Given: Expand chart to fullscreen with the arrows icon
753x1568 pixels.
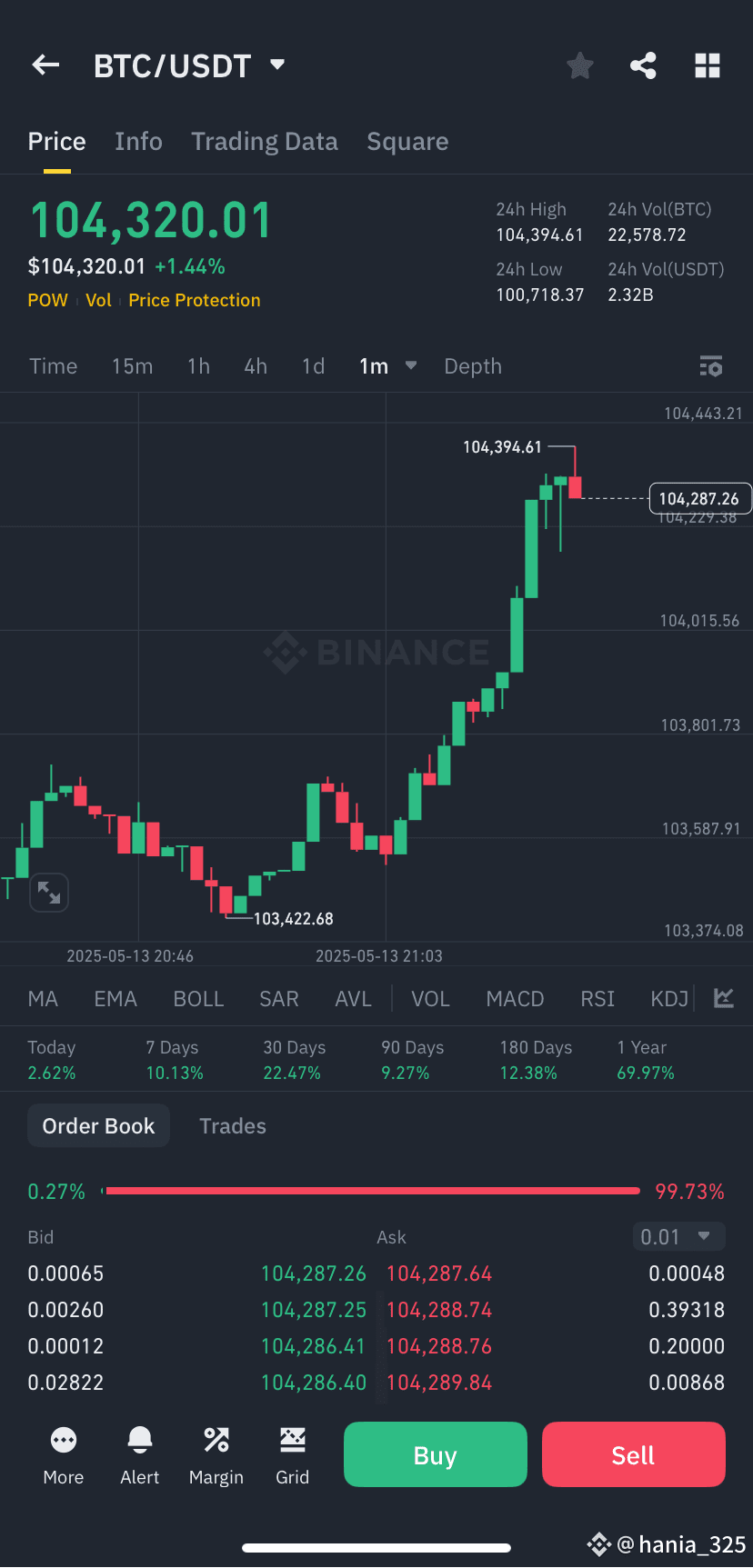Looking at the screenshot, I should pos(49,892).
